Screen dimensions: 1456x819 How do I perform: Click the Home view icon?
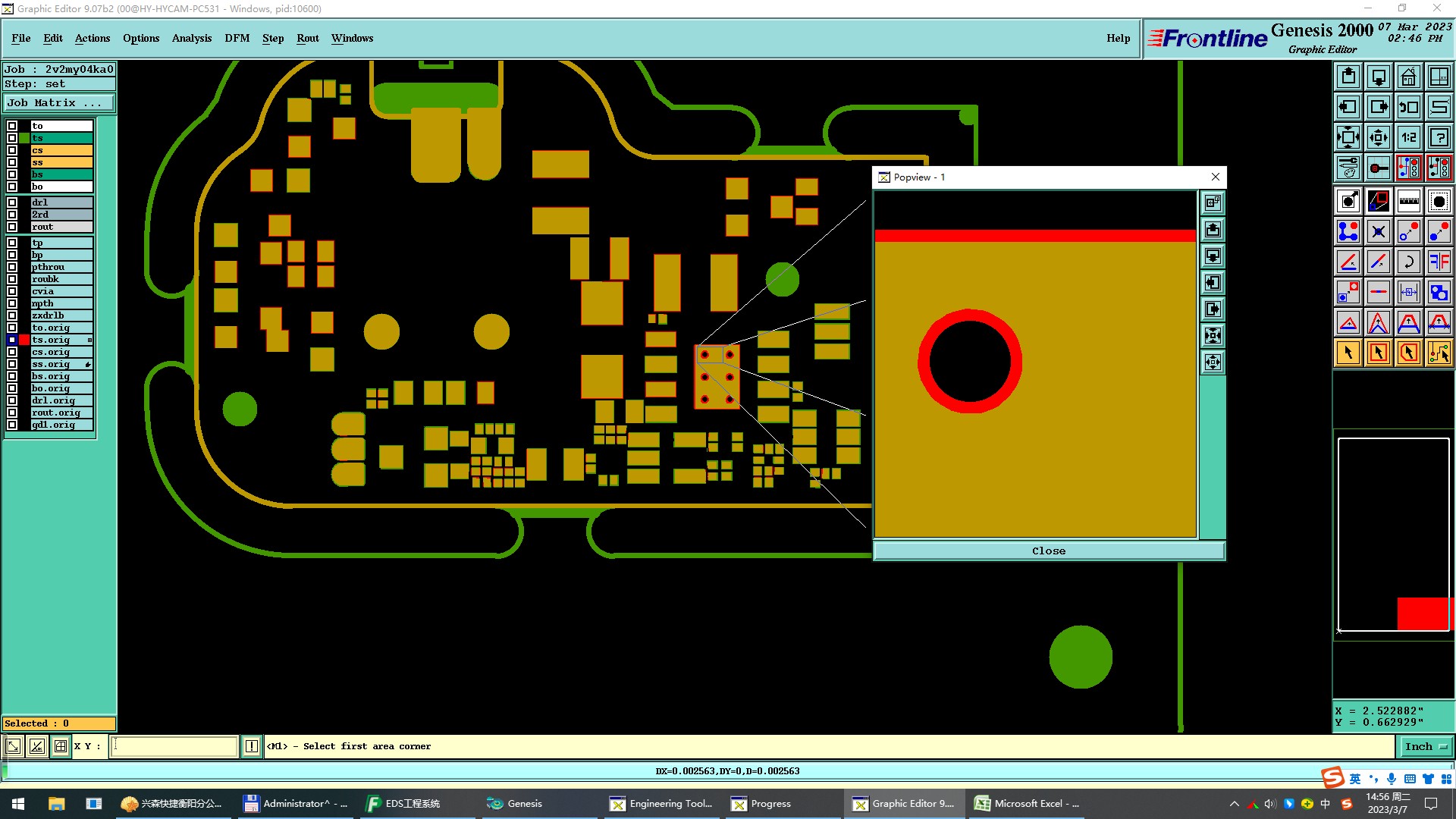click(x=1408, y=77)
